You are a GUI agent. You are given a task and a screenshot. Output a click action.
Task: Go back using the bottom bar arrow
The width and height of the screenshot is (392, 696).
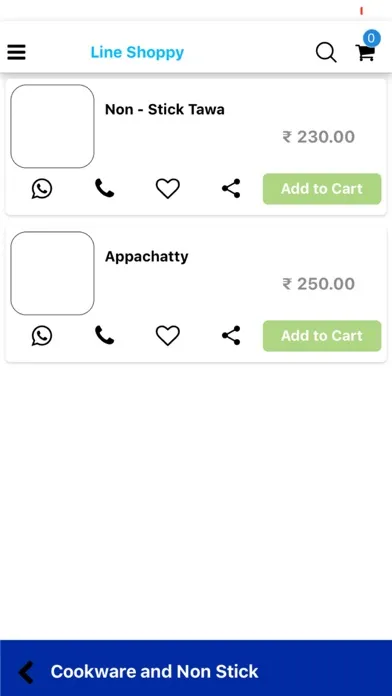pyautogui.click(x=26, y=672)
